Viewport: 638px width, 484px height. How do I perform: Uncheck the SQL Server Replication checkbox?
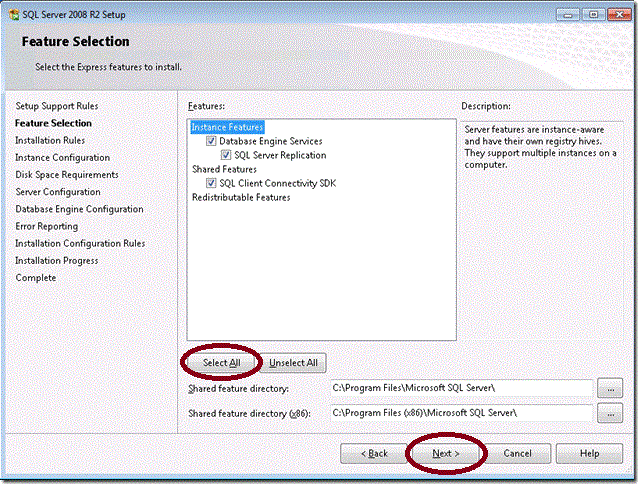pyautogui.click(x=226, y=155)
